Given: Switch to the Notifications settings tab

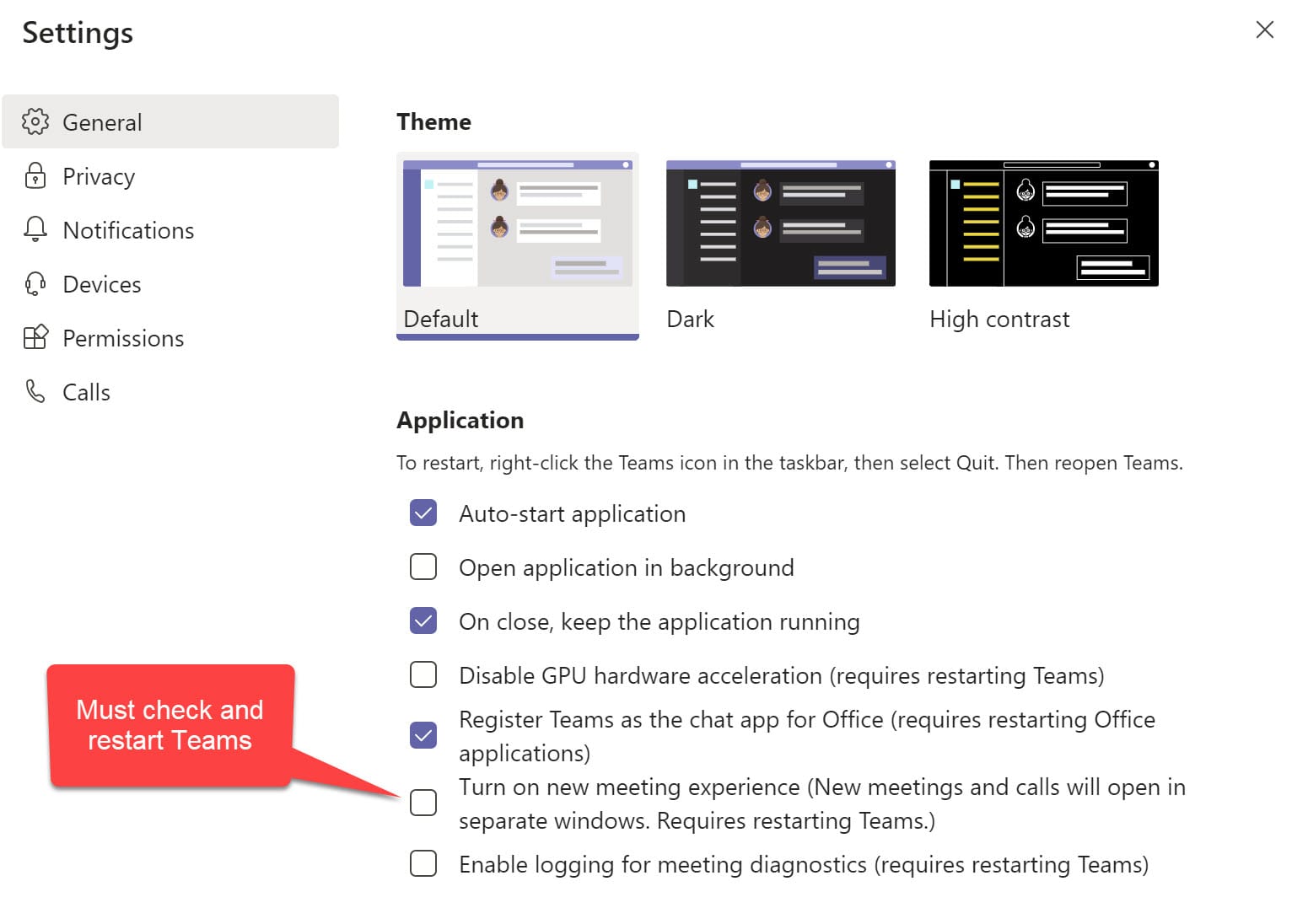Looking at the screenshot, I should (128, 230).
